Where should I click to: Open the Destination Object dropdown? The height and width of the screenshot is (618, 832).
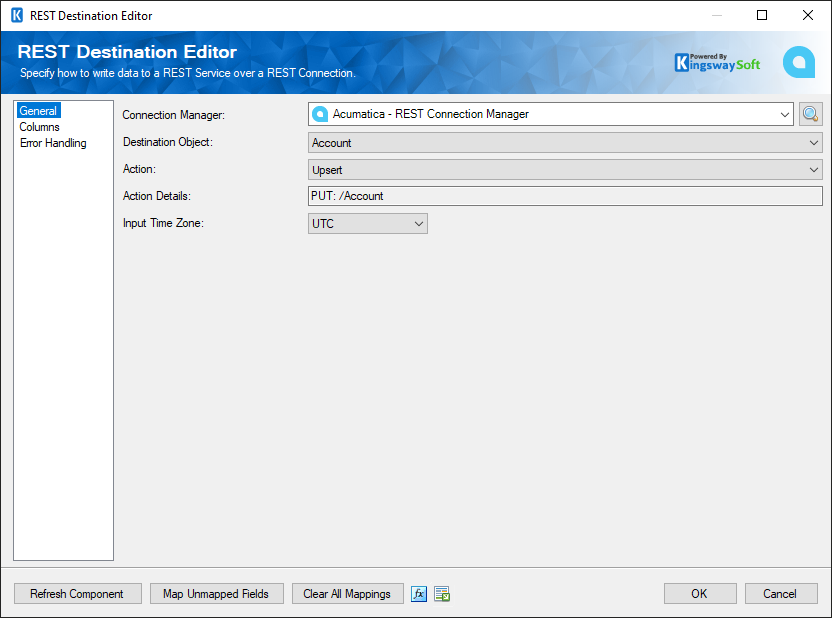[565, 143]
